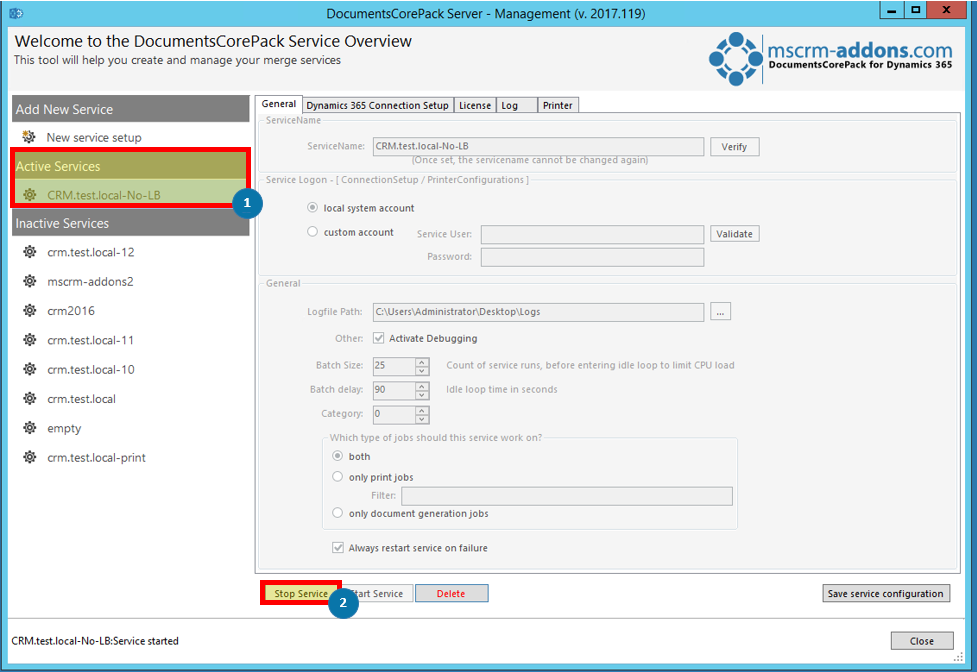Increase the Batch Size value
Image resolution: width=977 pixels, height=672 pixels.
tap(422, 362)
